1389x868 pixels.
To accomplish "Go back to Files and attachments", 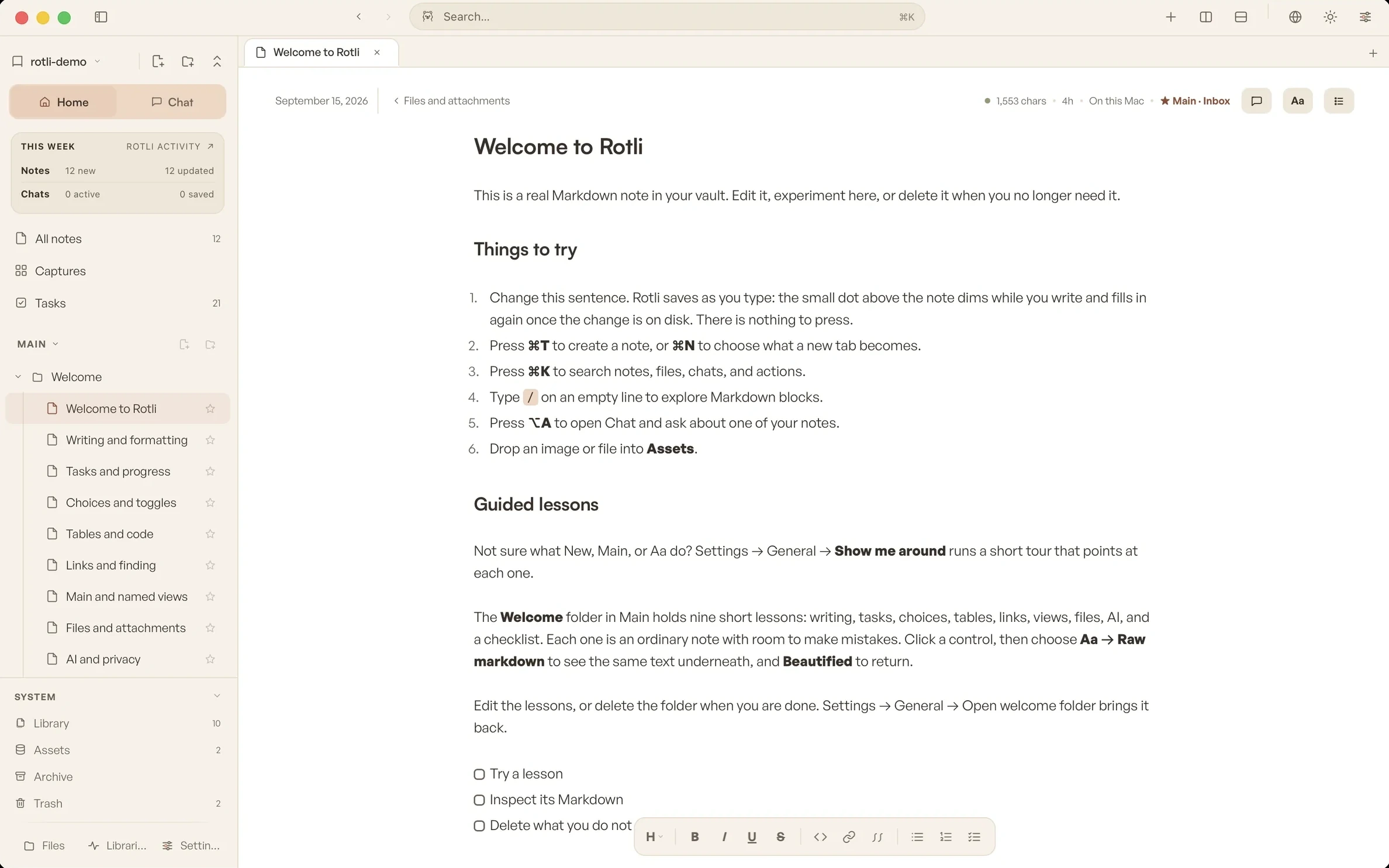I will [451, 101].
